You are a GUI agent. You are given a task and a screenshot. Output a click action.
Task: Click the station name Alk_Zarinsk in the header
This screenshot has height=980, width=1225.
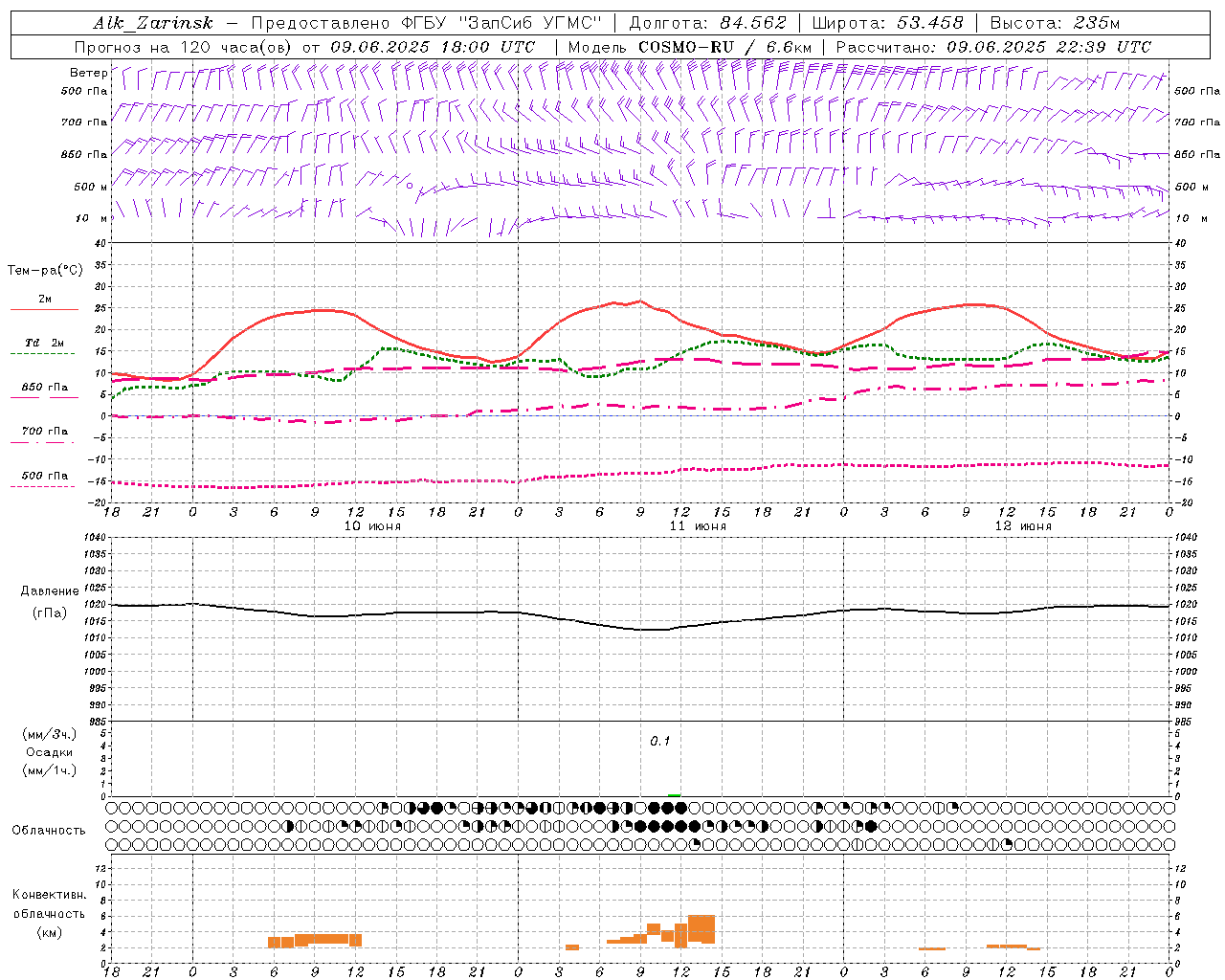pos(153,23)
